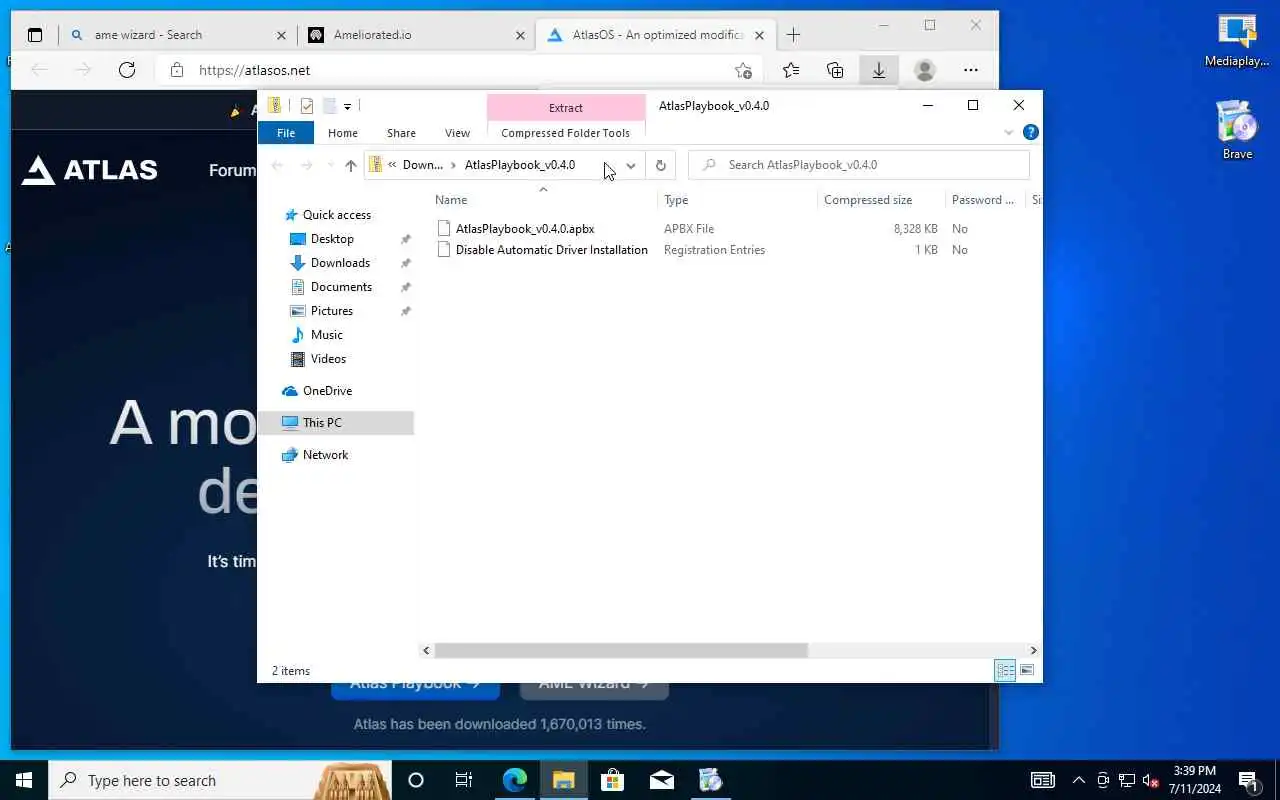The width and height of the screenshot is (1280, 800).
Task: Click the back navigation arrow in Explorer
Action: [278, 165]
